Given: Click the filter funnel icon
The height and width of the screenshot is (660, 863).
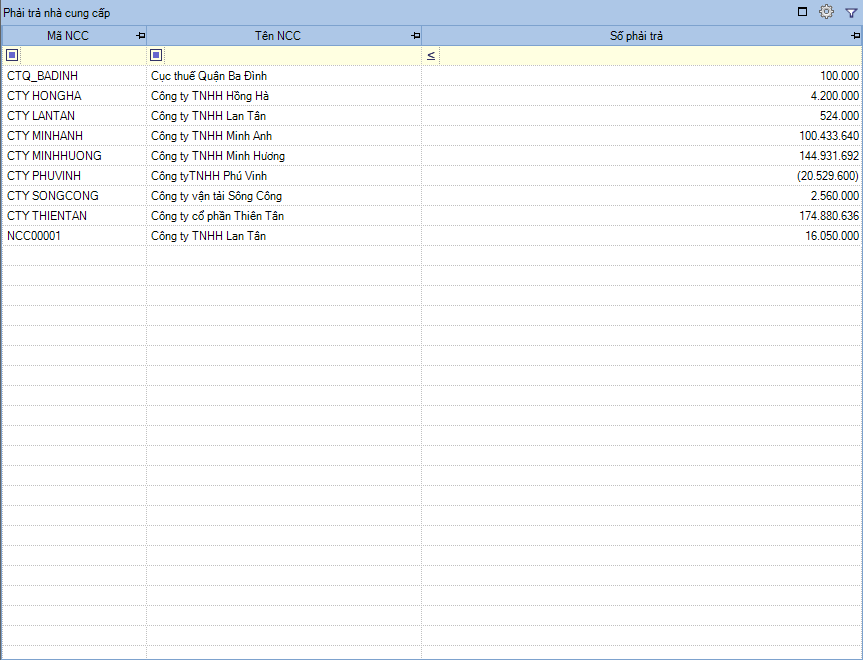Looking at the screenshot, I should click(x=851, y=12).
